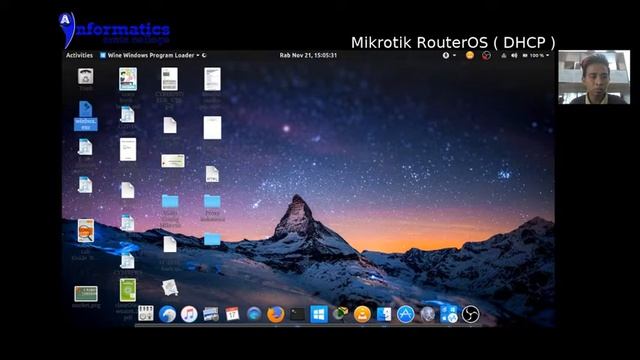
Task: Open the package box dock icon
Action: 340,313
